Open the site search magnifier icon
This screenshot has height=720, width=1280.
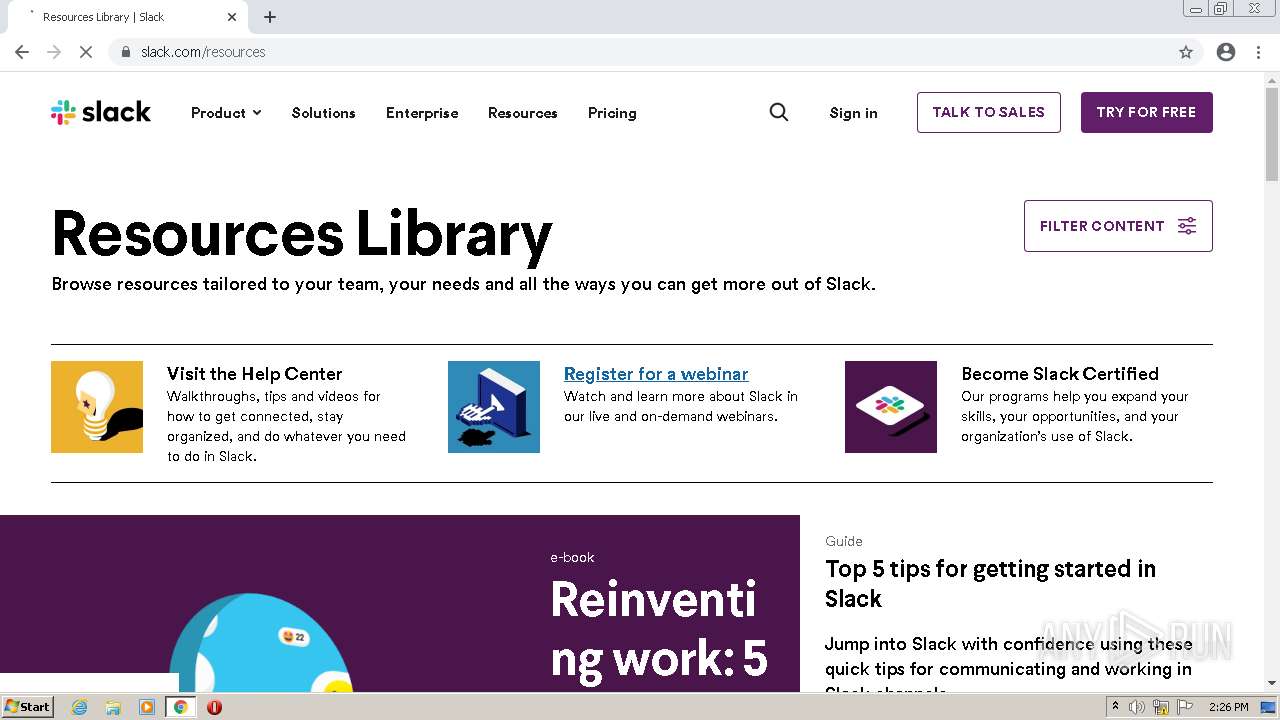[x=779, y=112]
